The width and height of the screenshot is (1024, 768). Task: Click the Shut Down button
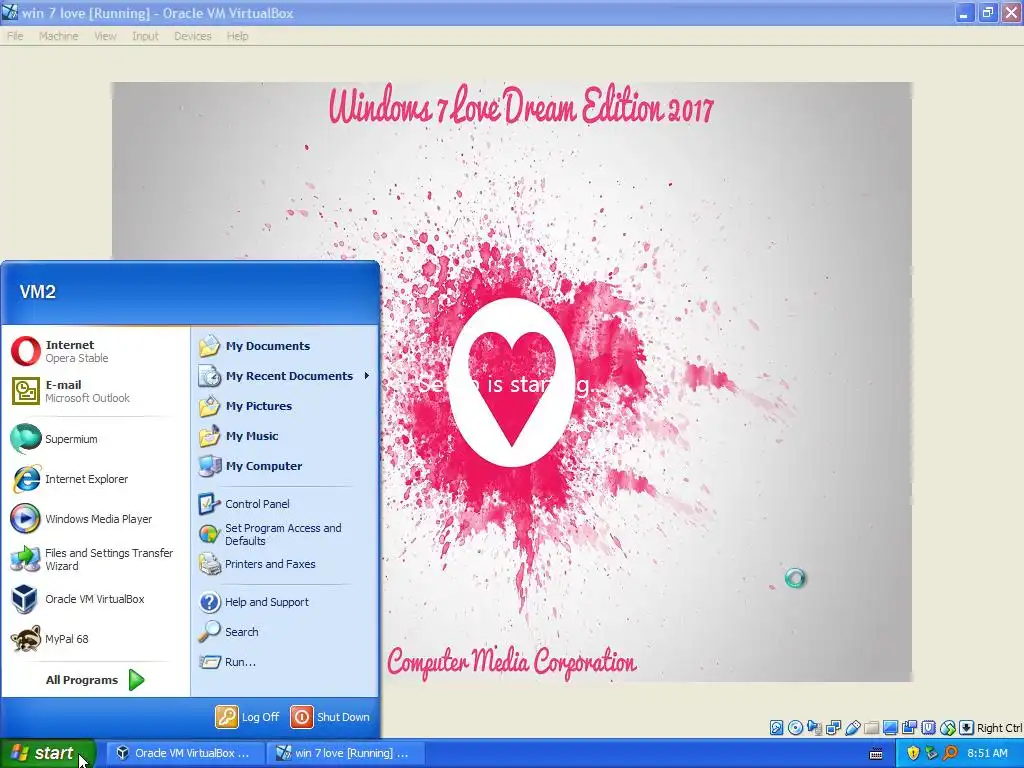point(330,717)
